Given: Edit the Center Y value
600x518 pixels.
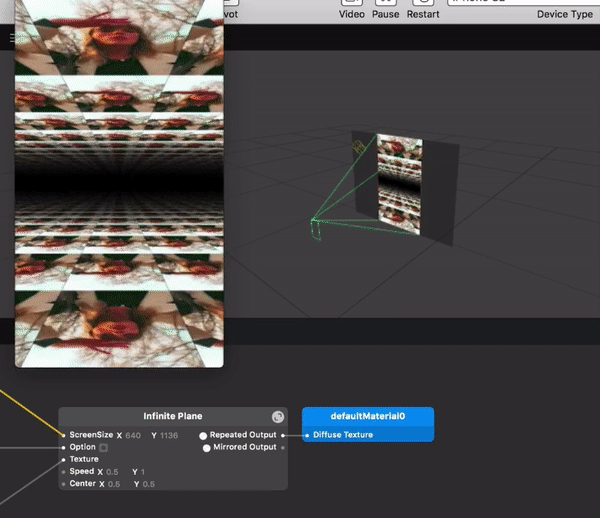Looking at the screenshot, I should (148, 484).
